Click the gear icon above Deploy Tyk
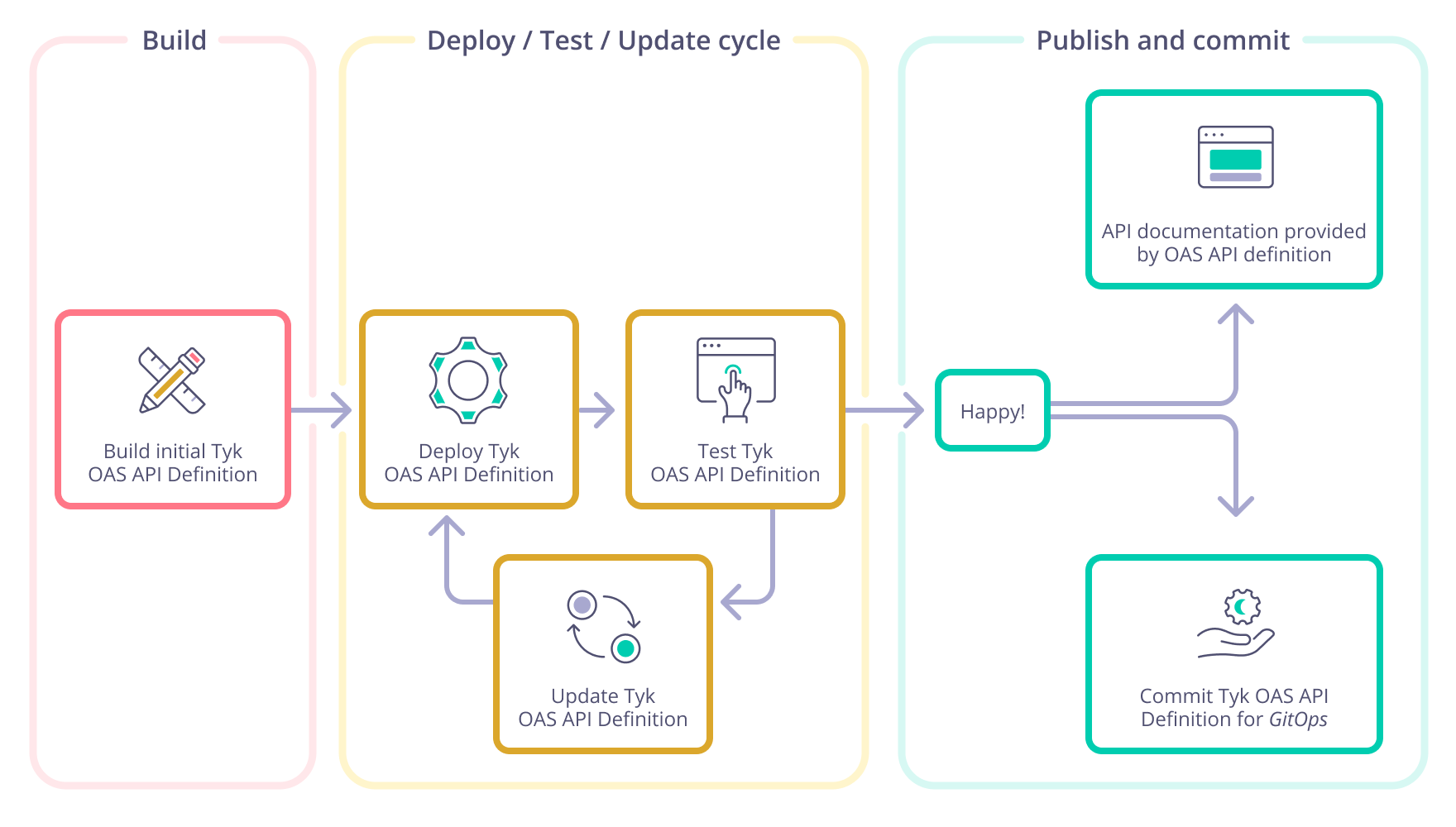This screenshot has height=827, width=1456. 468,380
